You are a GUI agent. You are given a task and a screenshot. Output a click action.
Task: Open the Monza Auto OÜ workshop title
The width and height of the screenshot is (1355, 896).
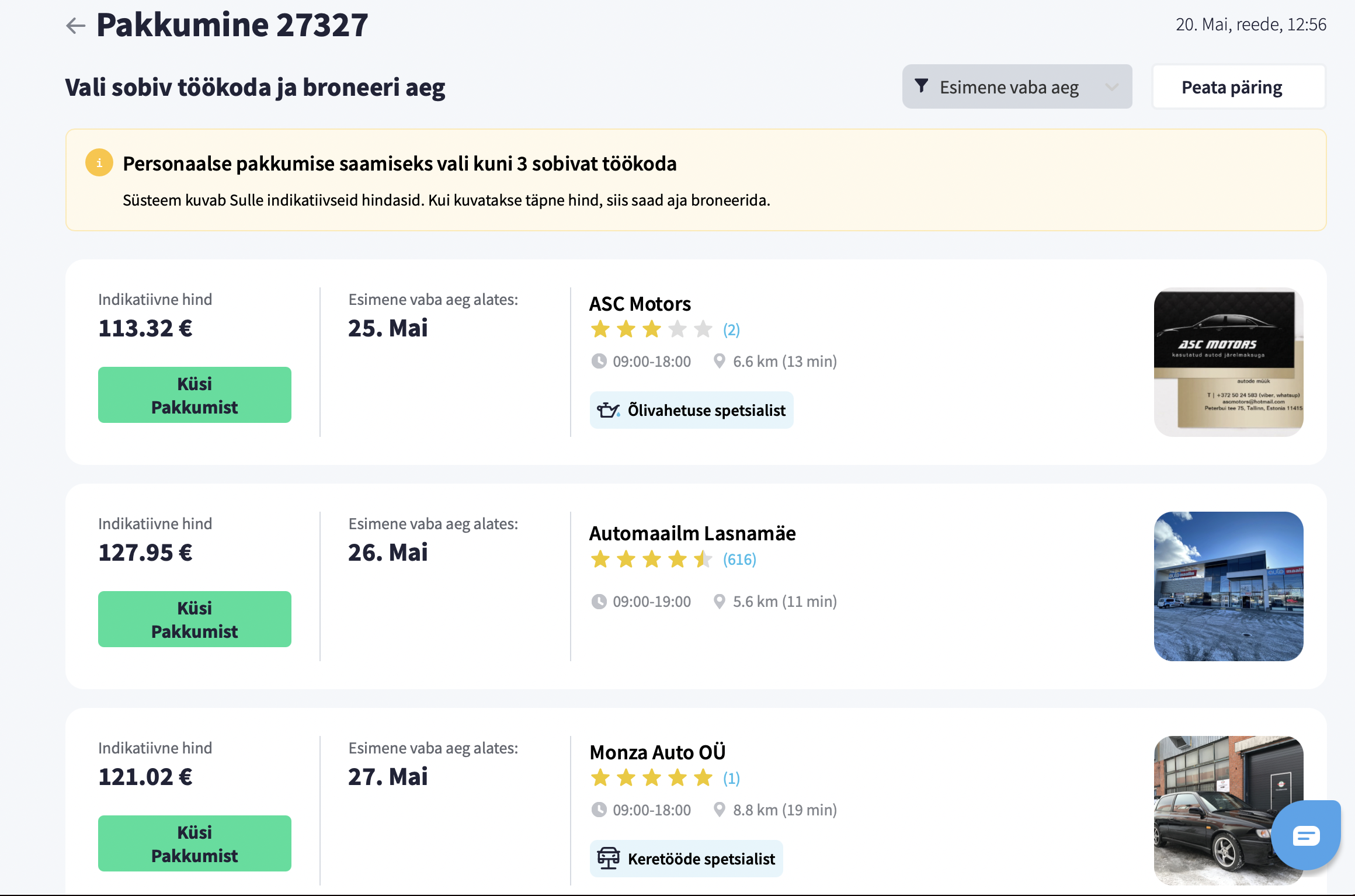click(x=658, y=752)
